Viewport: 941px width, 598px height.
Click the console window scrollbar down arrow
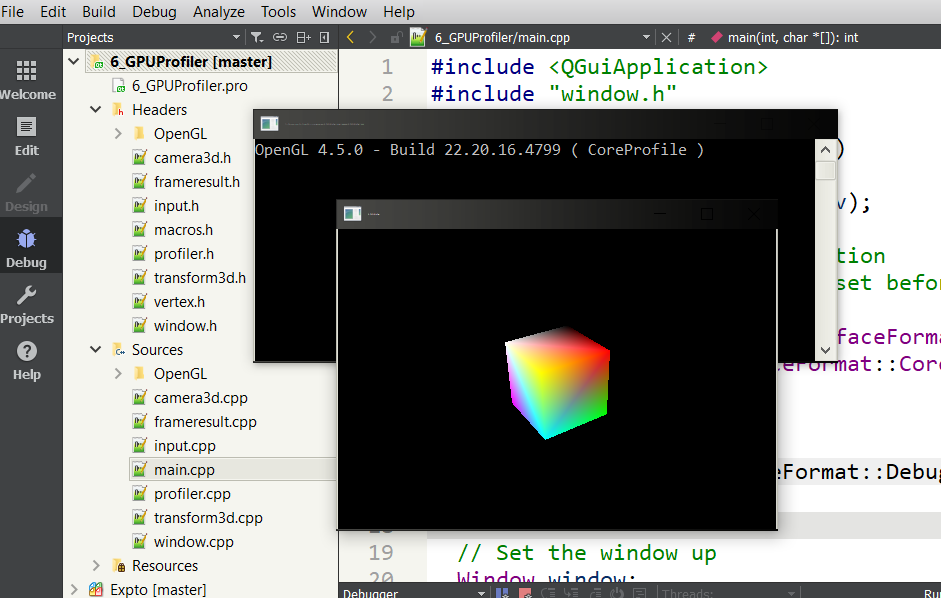pos(826,350)
